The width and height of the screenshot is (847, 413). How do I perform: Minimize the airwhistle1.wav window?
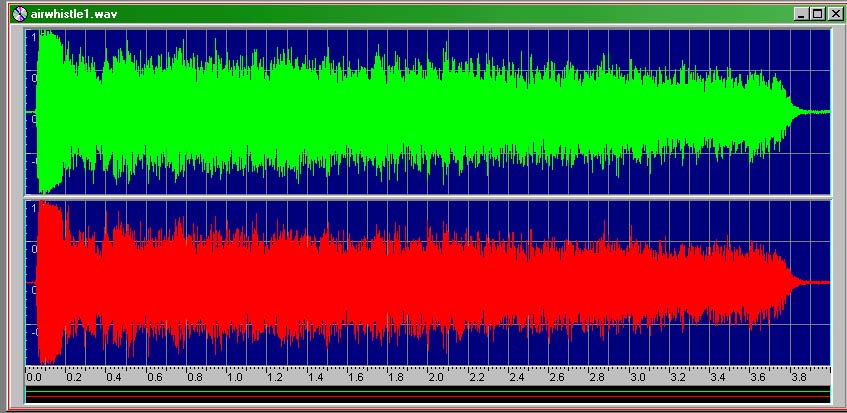[802, 14]
